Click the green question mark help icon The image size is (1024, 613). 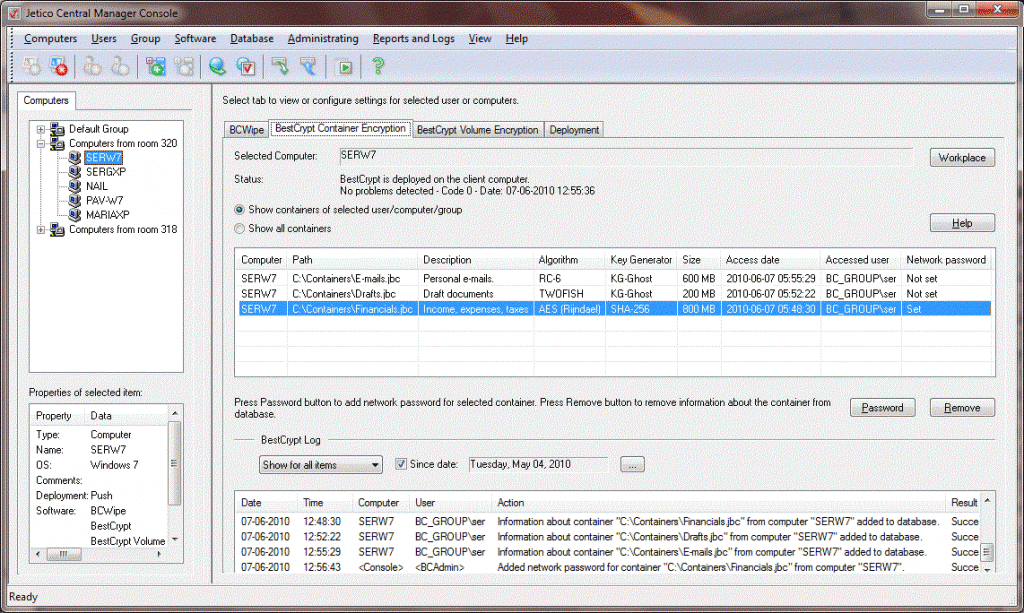coord(377,66)
